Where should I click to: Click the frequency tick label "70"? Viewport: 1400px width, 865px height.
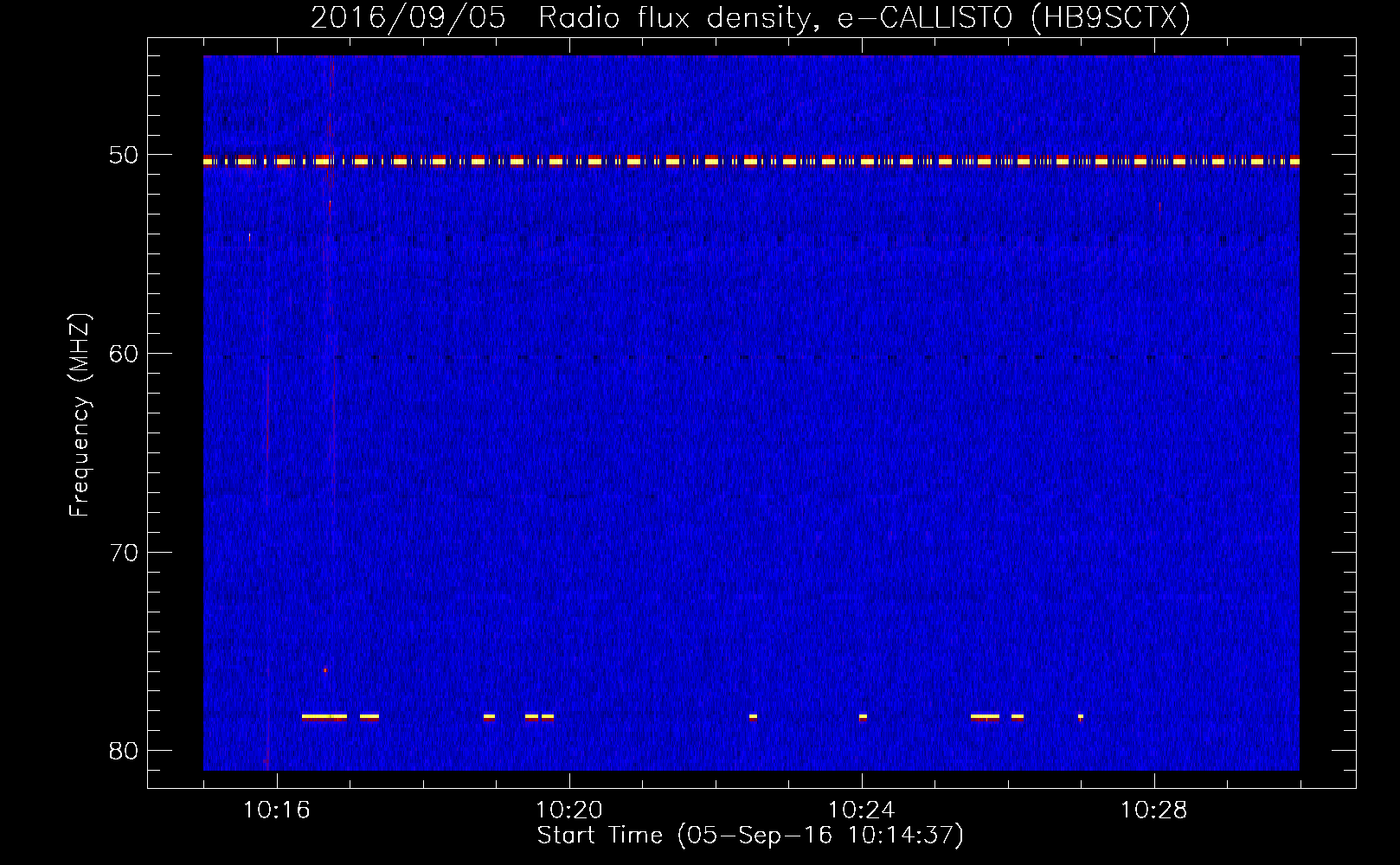click(x=124, y=552)
